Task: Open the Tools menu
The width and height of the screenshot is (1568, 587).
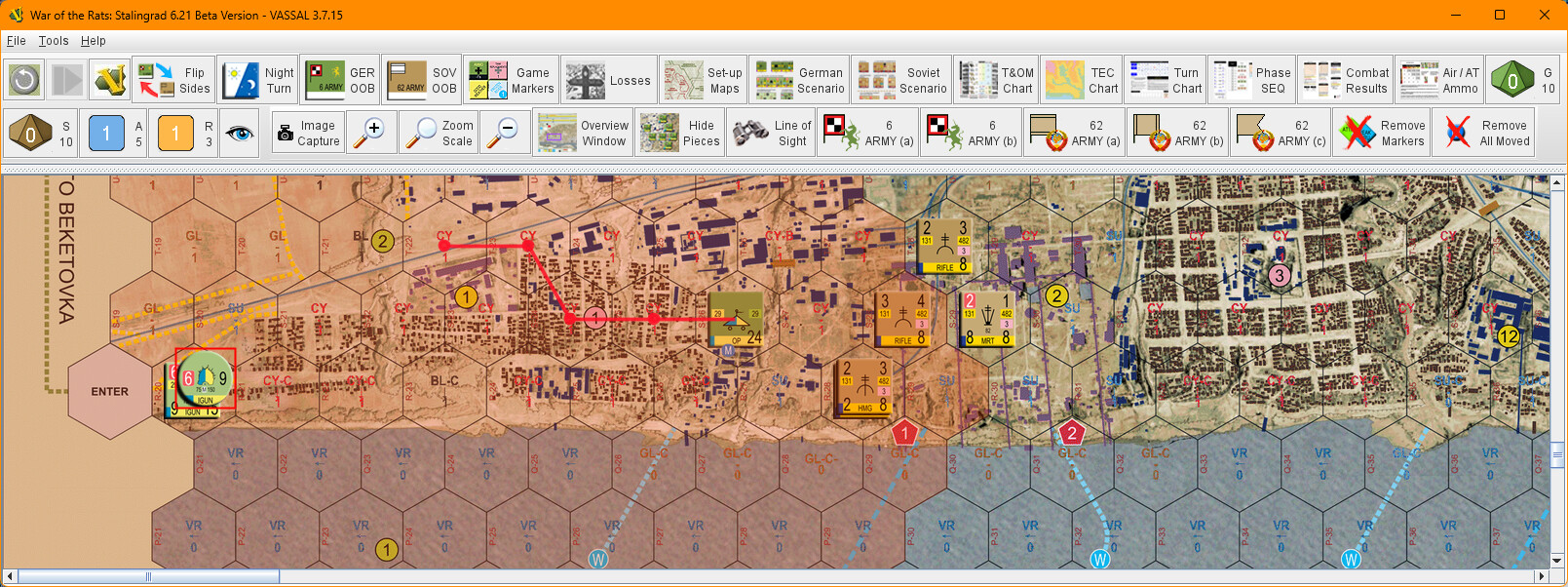Action: (54, 41)
